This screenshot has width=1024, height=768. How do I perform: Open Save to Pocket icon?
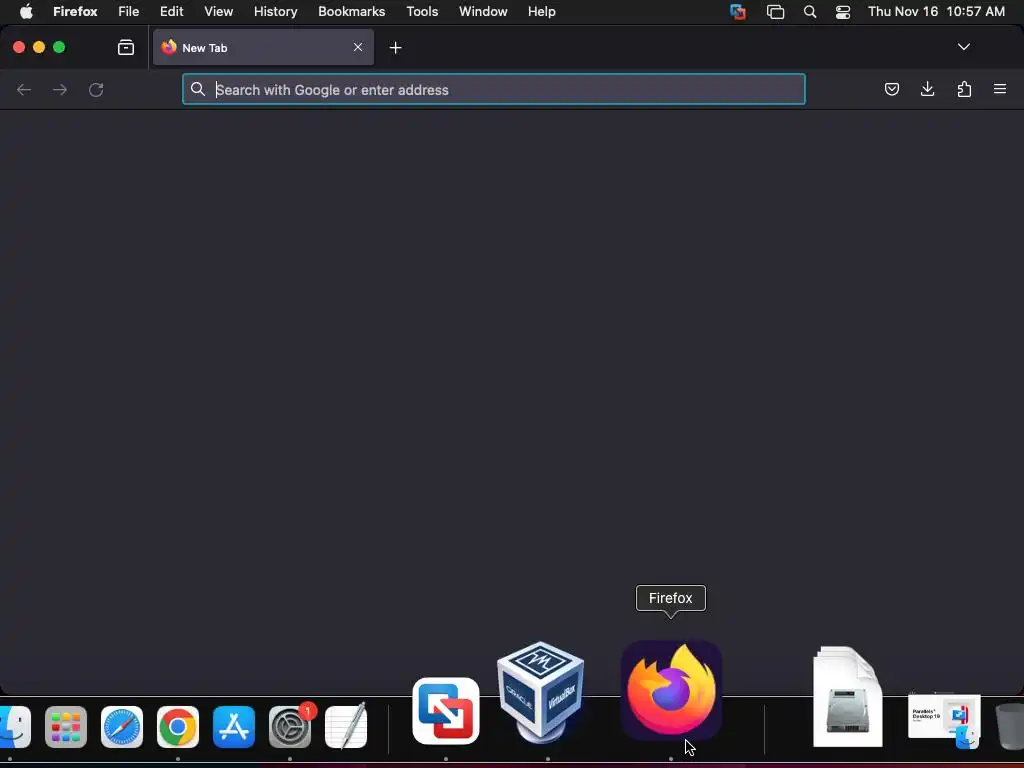[x=891, y=89]
